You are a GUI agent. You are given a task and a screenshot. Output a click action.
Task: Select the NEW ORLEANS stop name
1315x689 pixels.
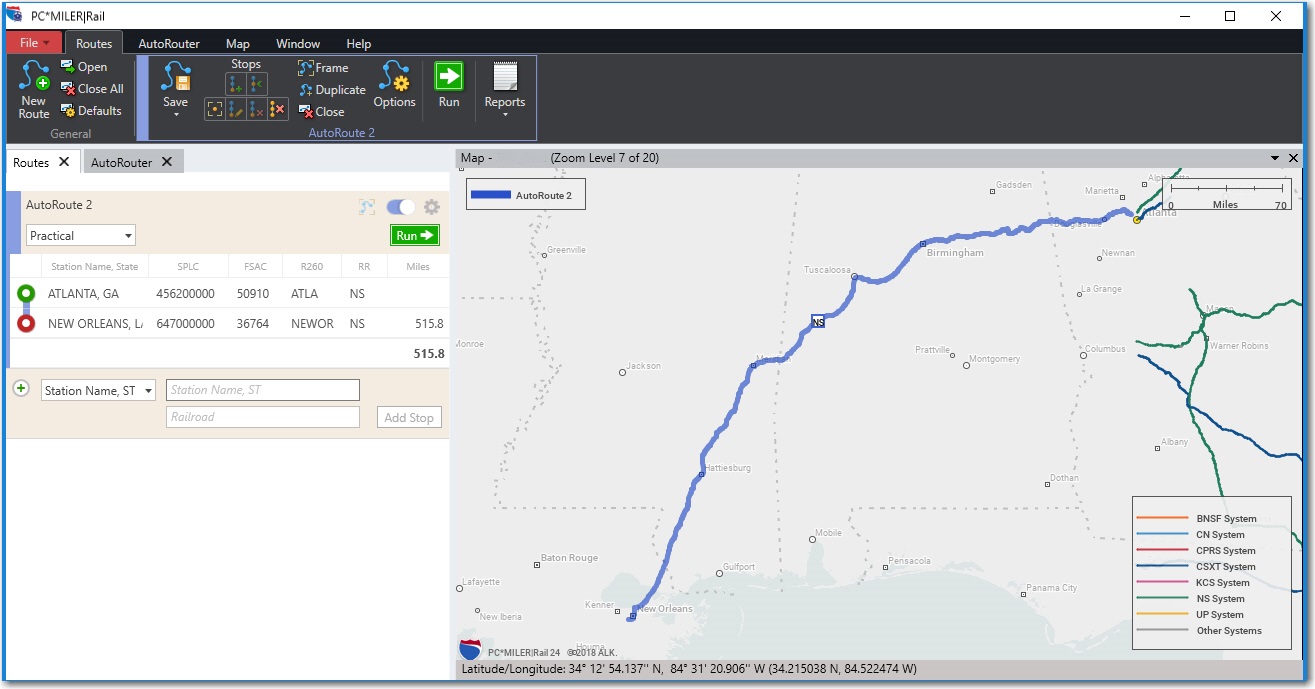point(95,324)
